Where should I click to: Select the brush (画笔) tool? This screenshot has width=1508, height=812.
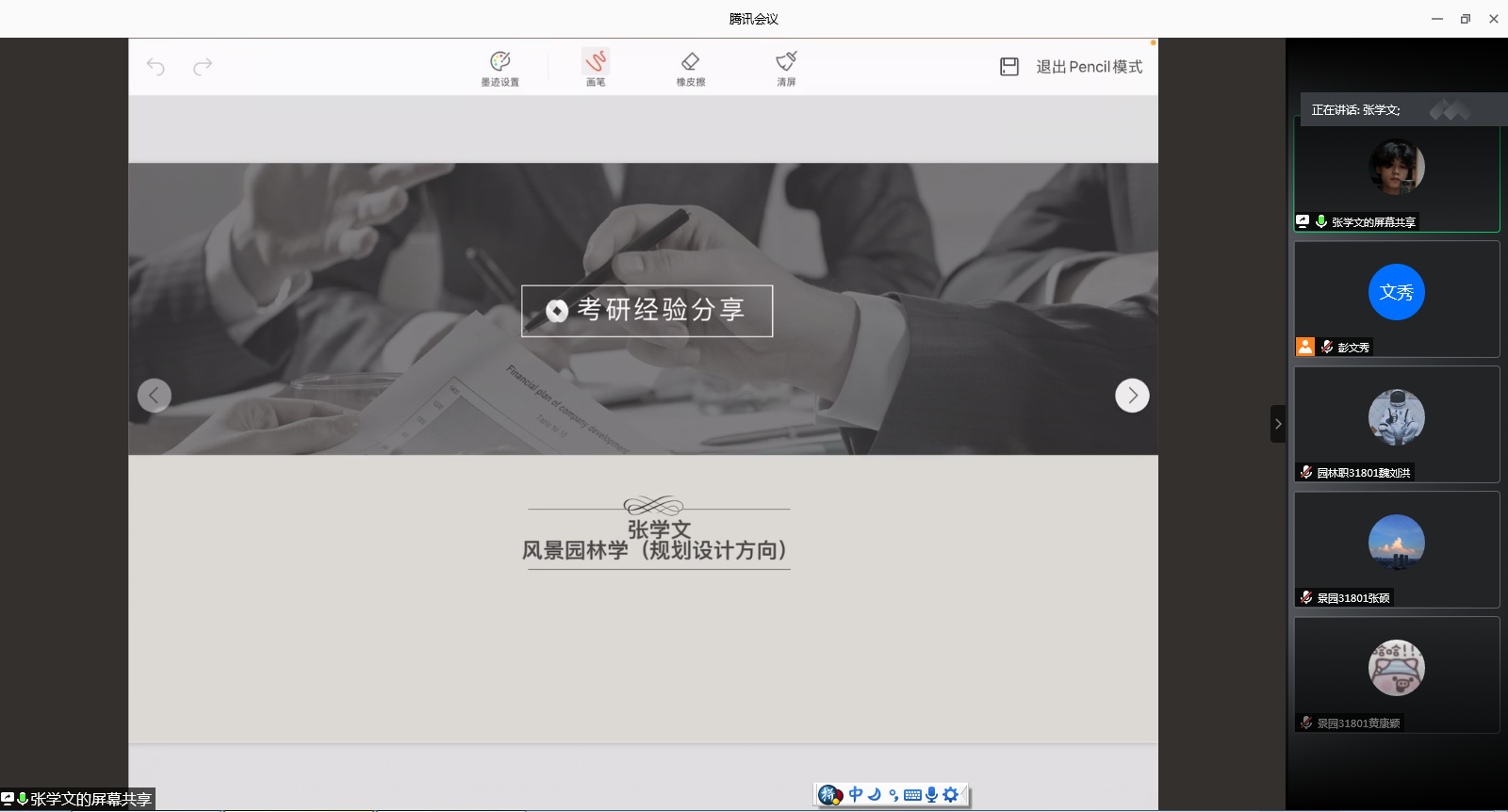coord(596,68)
